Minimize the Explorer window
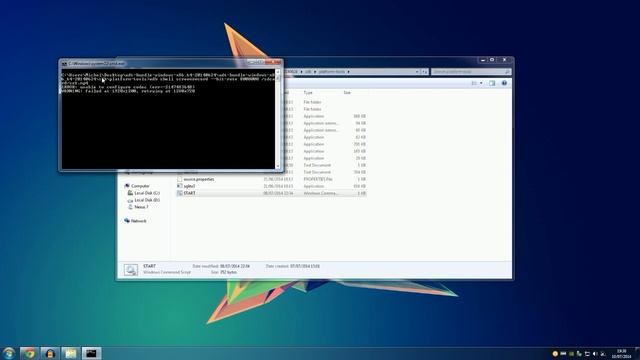 tap(483, 60)
